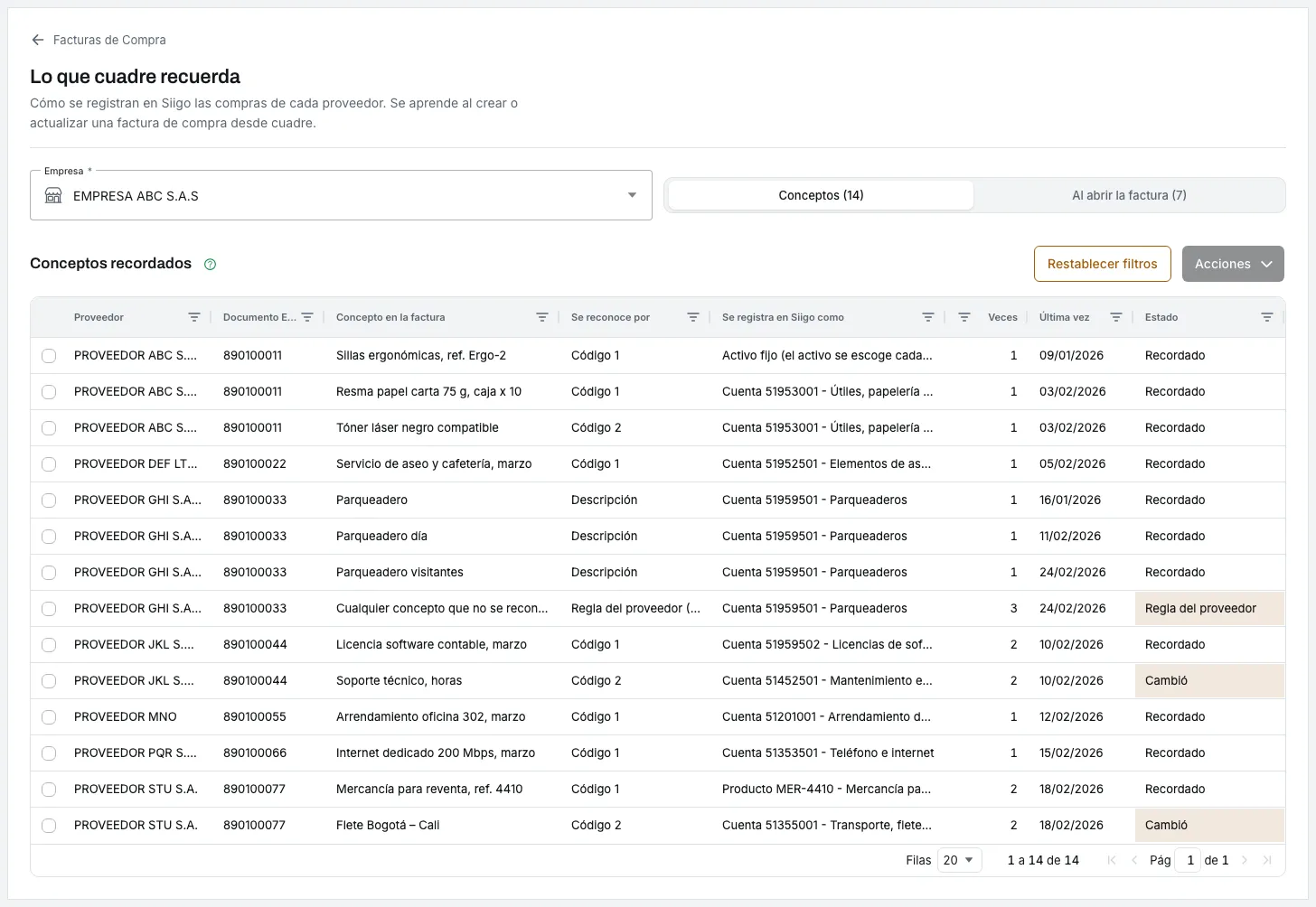Select the Flete Bogotá – Cali row checkbox

tap(49, 826)
